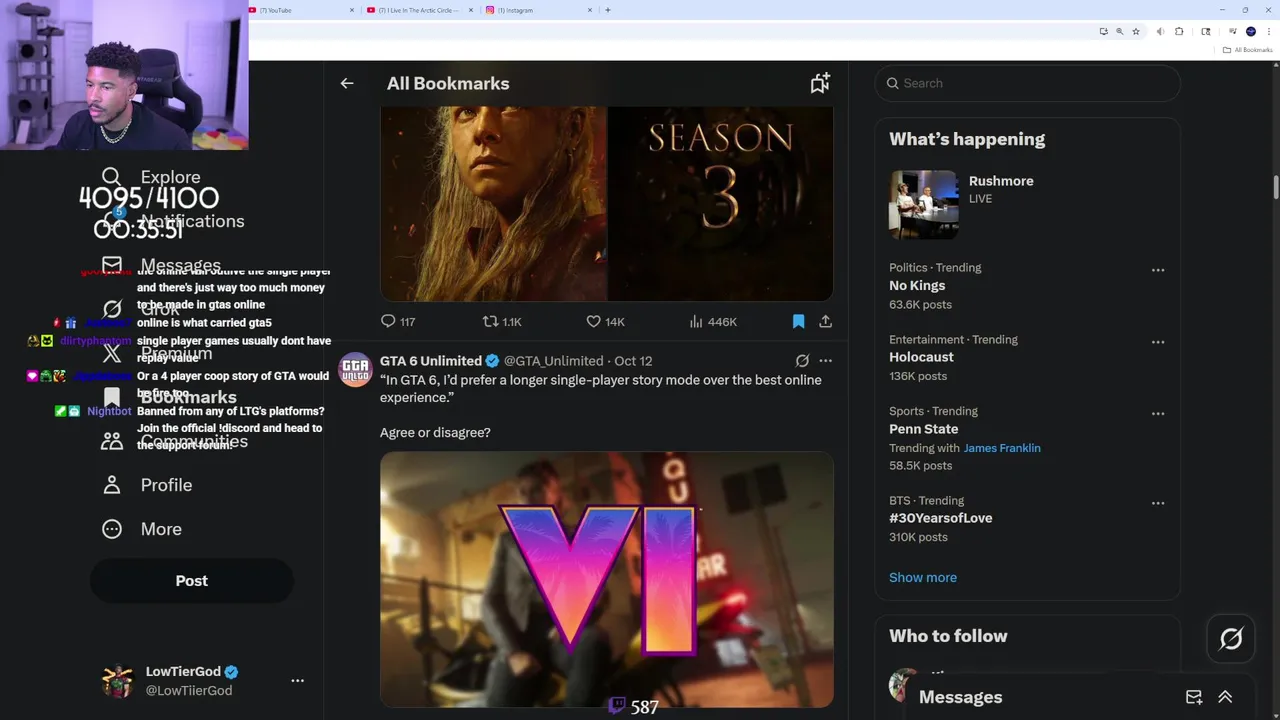Open the Oct 12 post timestamp
This screenshot has width=1280, height=720.
coord(633,361)
